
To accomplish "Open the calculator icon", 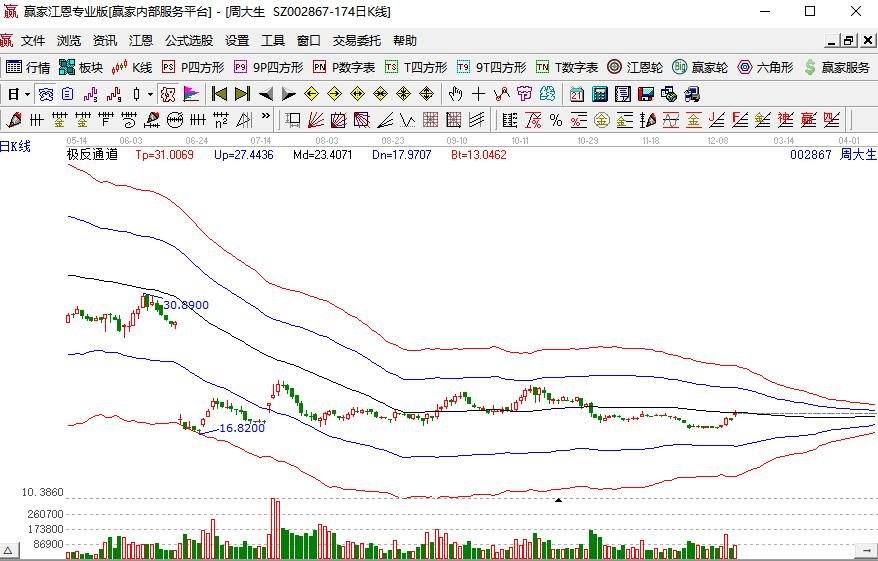I will [x=600, y=95].
